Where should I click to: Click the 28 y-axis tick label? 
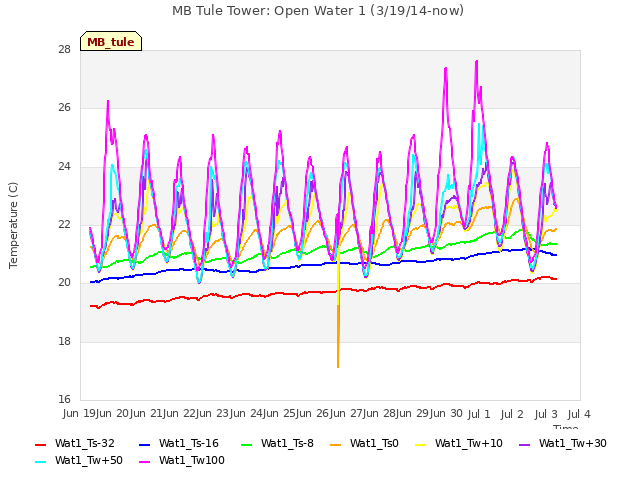point(64,50)
